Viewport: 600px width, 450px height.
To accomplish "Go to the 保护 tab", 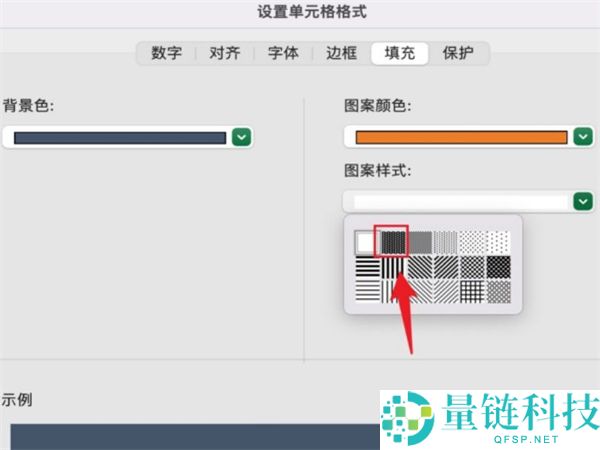I will (x=458, y=53).
